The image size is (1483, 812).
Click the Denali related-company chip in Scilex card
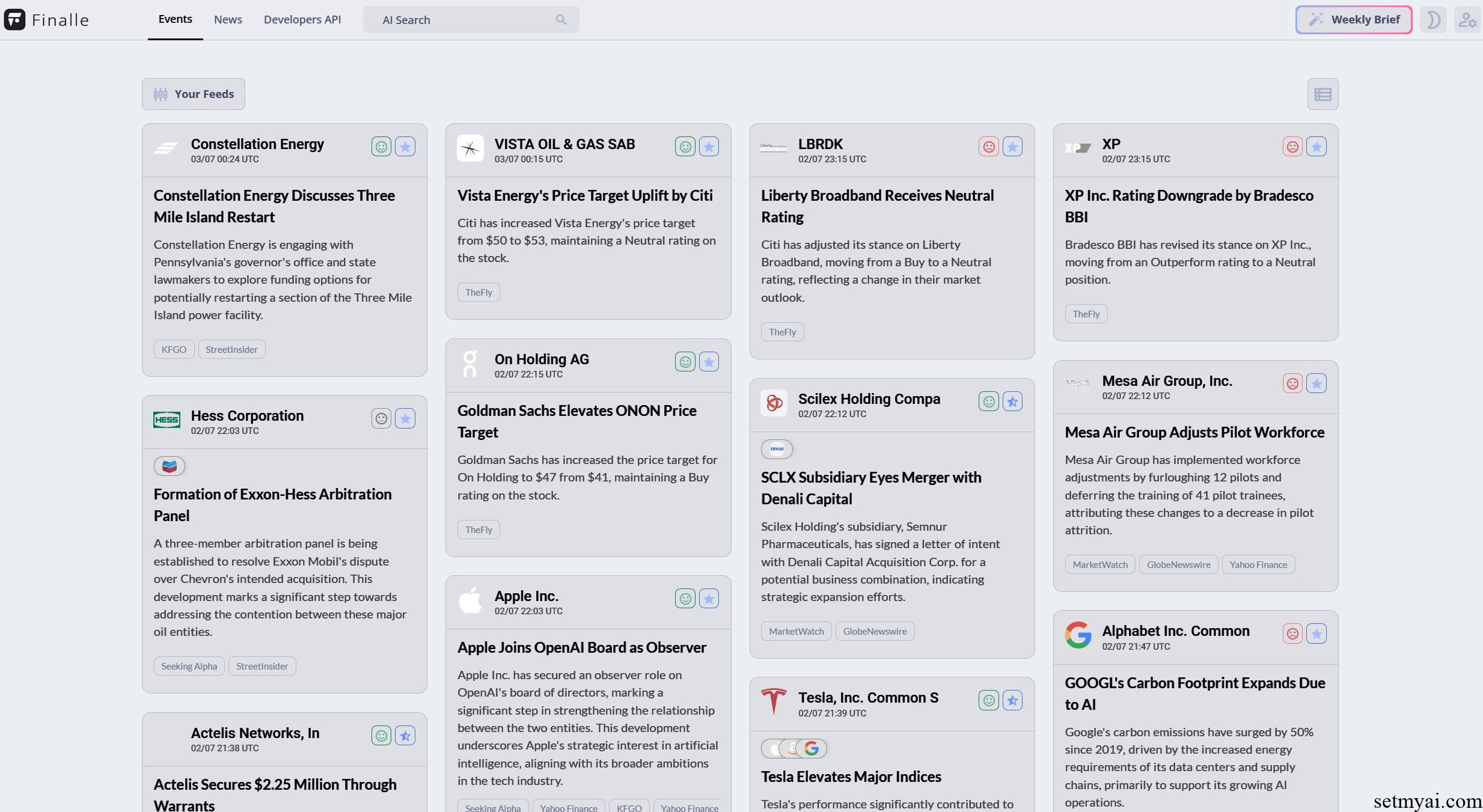click(x=777, y=449)
